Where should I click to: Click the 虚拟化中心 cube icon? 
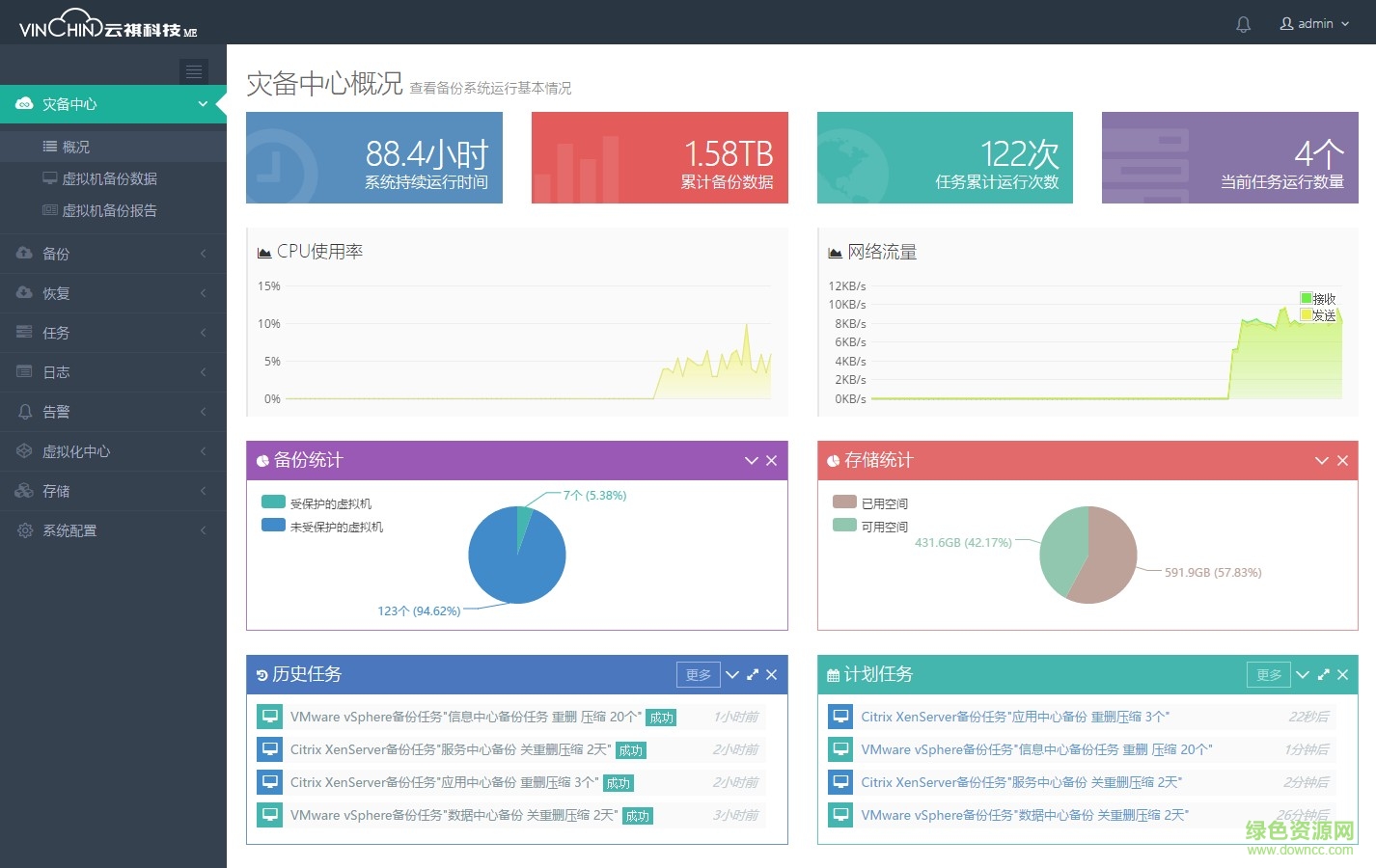(x=25, y=451)
